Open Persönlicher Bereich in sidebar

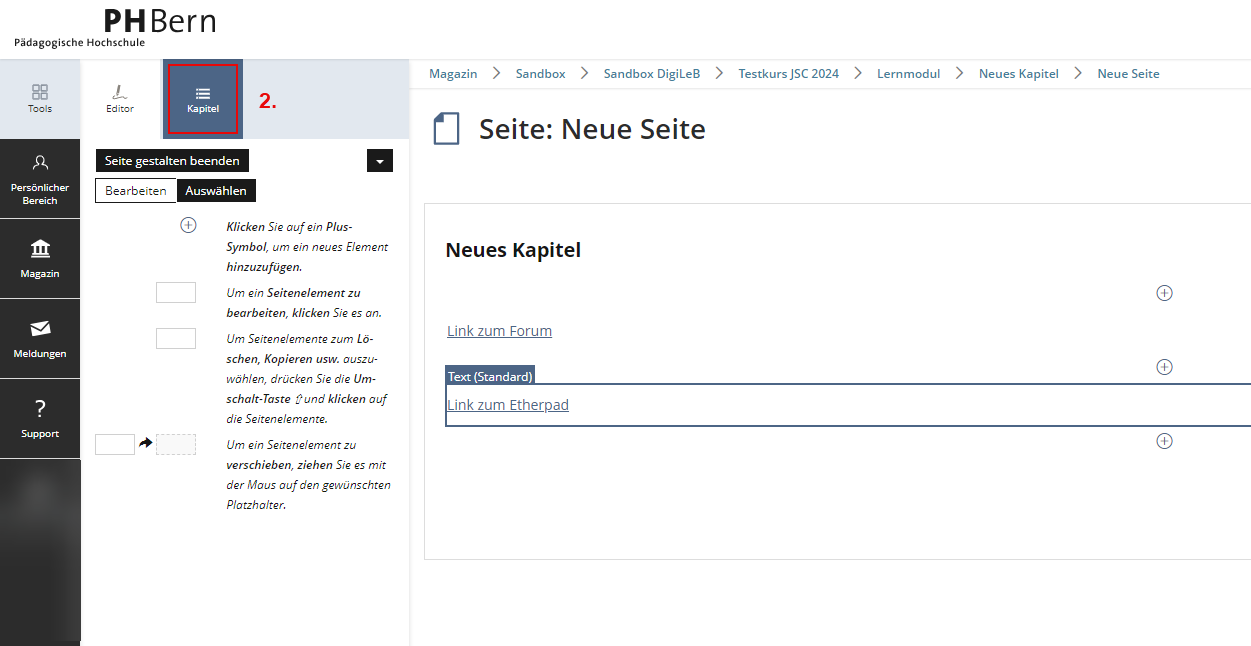(40, 179)
